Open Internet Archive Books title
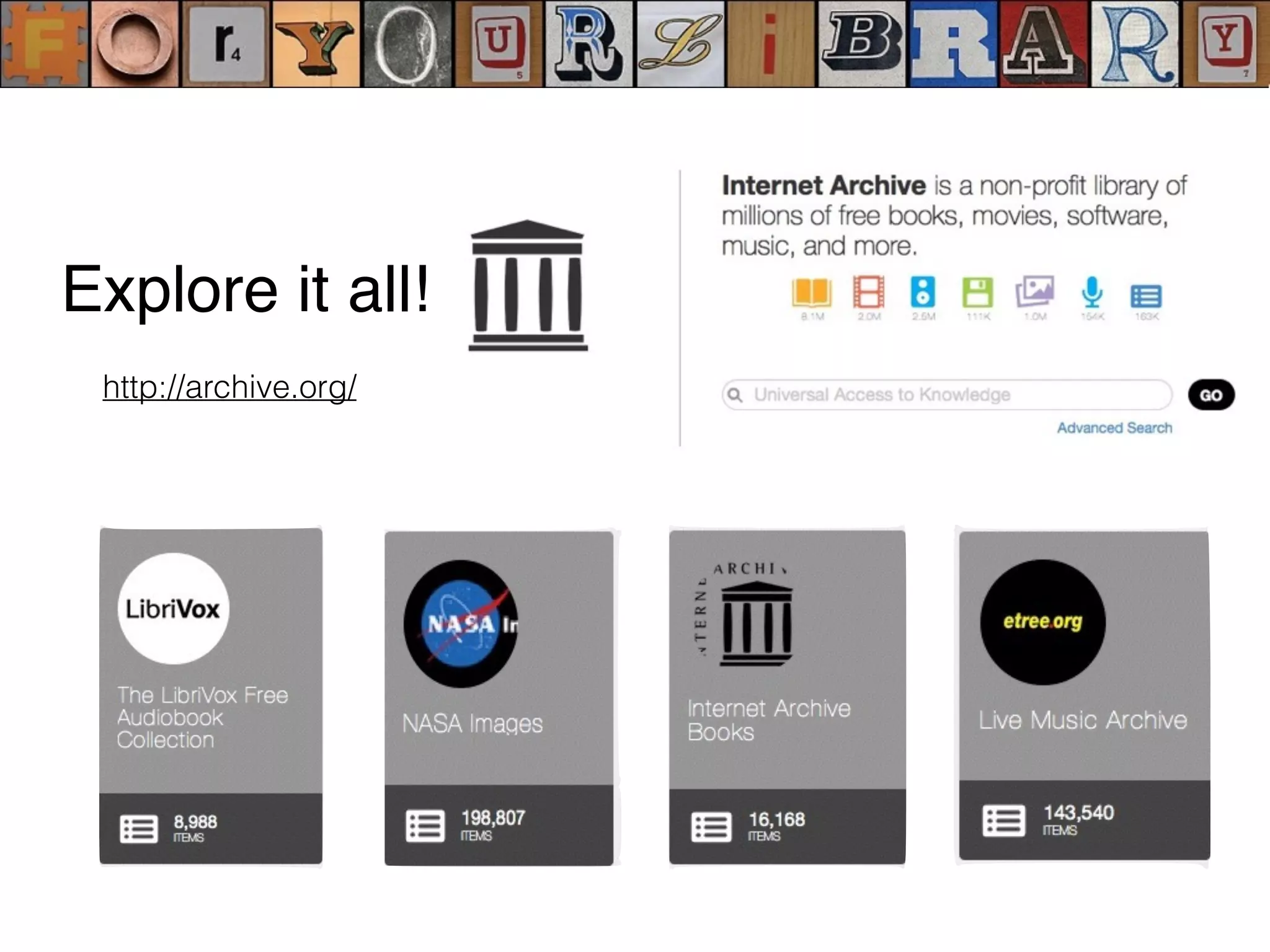This screenshot has width=1270, height=952. tap(769, 720)
